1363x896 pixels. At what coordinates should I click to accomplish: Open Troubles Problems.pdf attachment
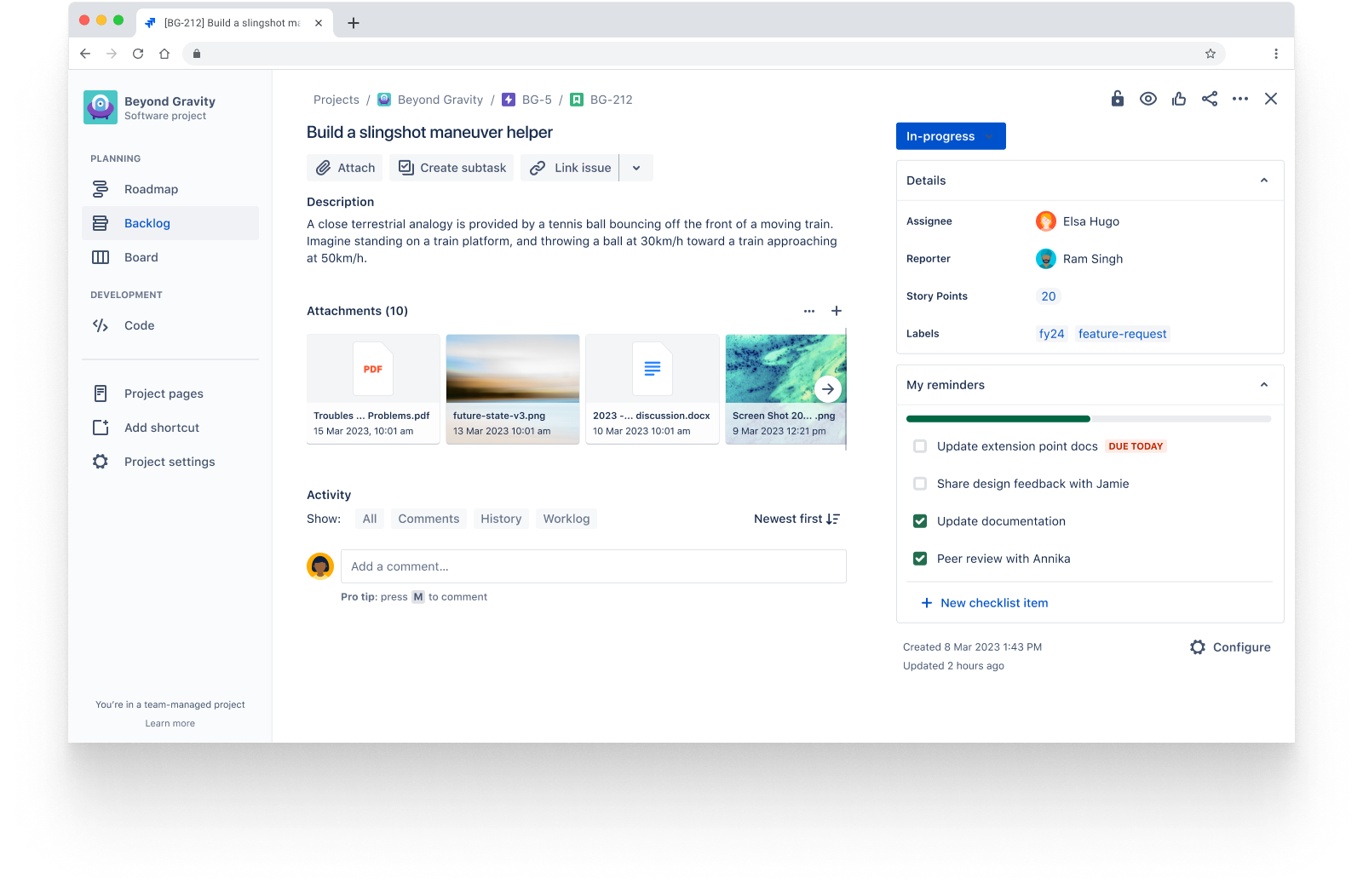(373, 389)
